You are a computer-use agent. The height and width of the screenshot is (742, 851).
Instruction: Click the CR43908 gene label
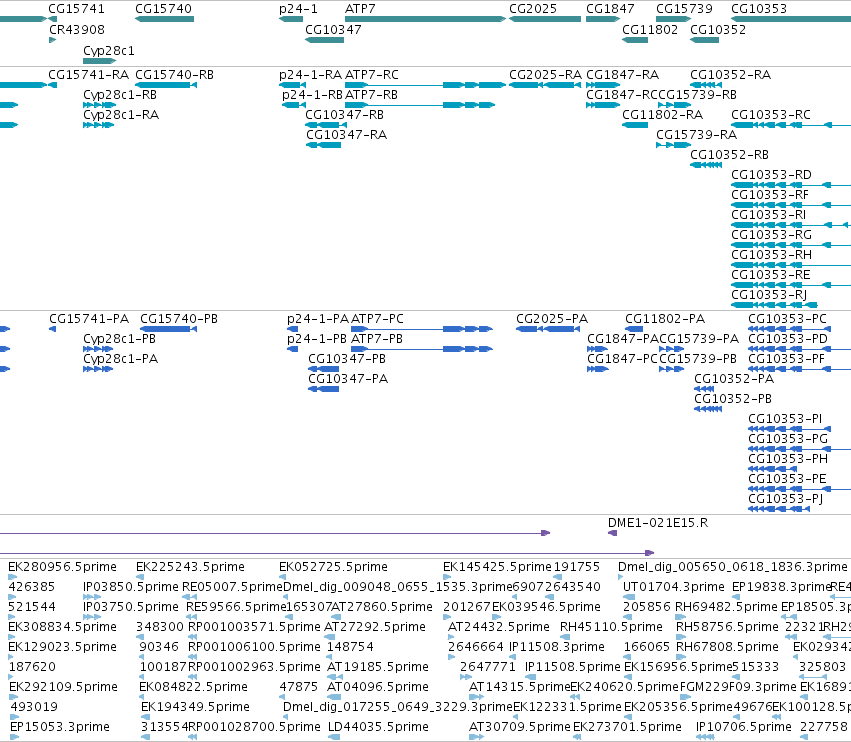(x=77, y=29)
